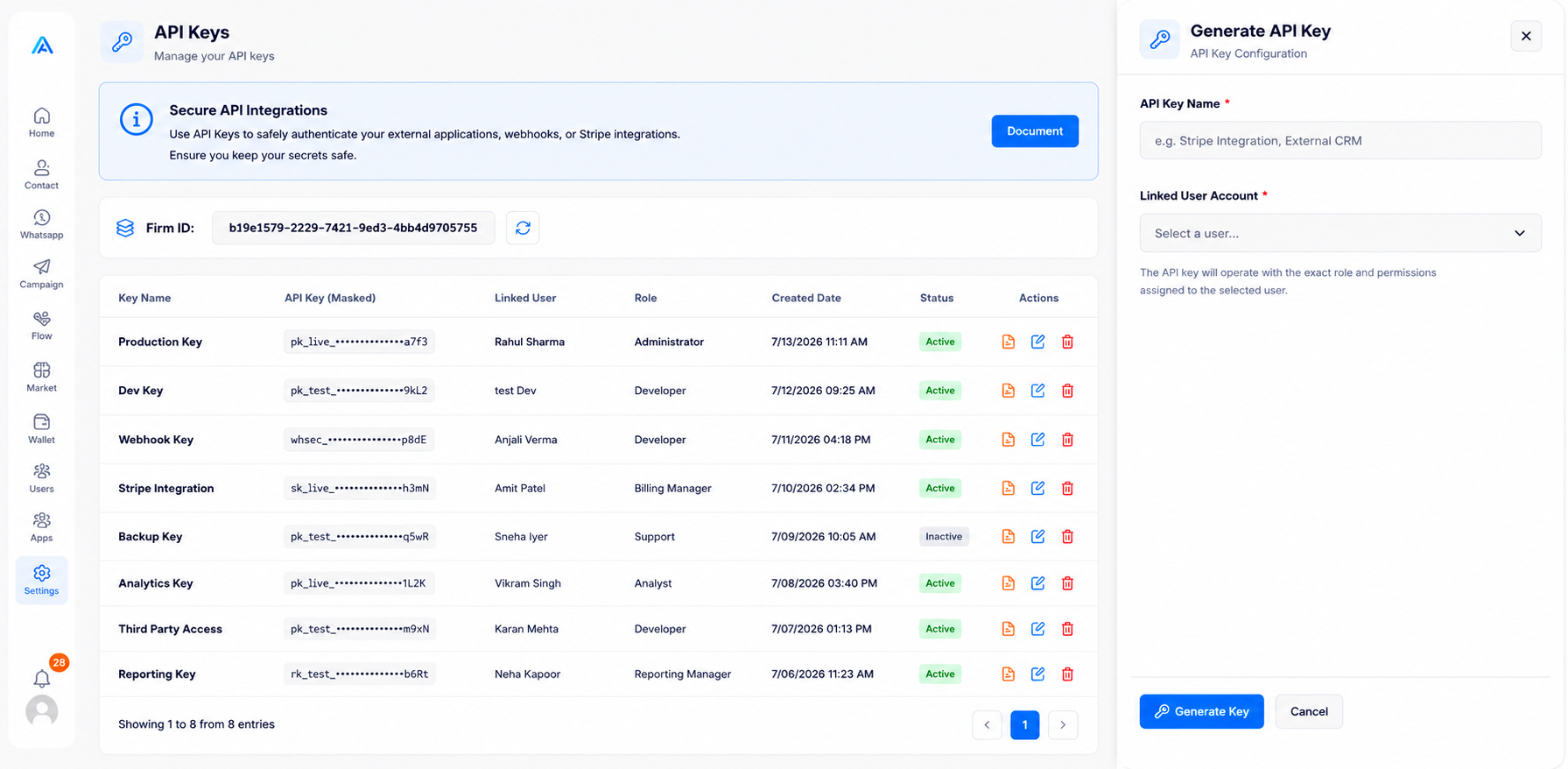This screenshot has height=769, width=1568.
Task: View document icon for Dev Key
Action: tap(1009, 391)
